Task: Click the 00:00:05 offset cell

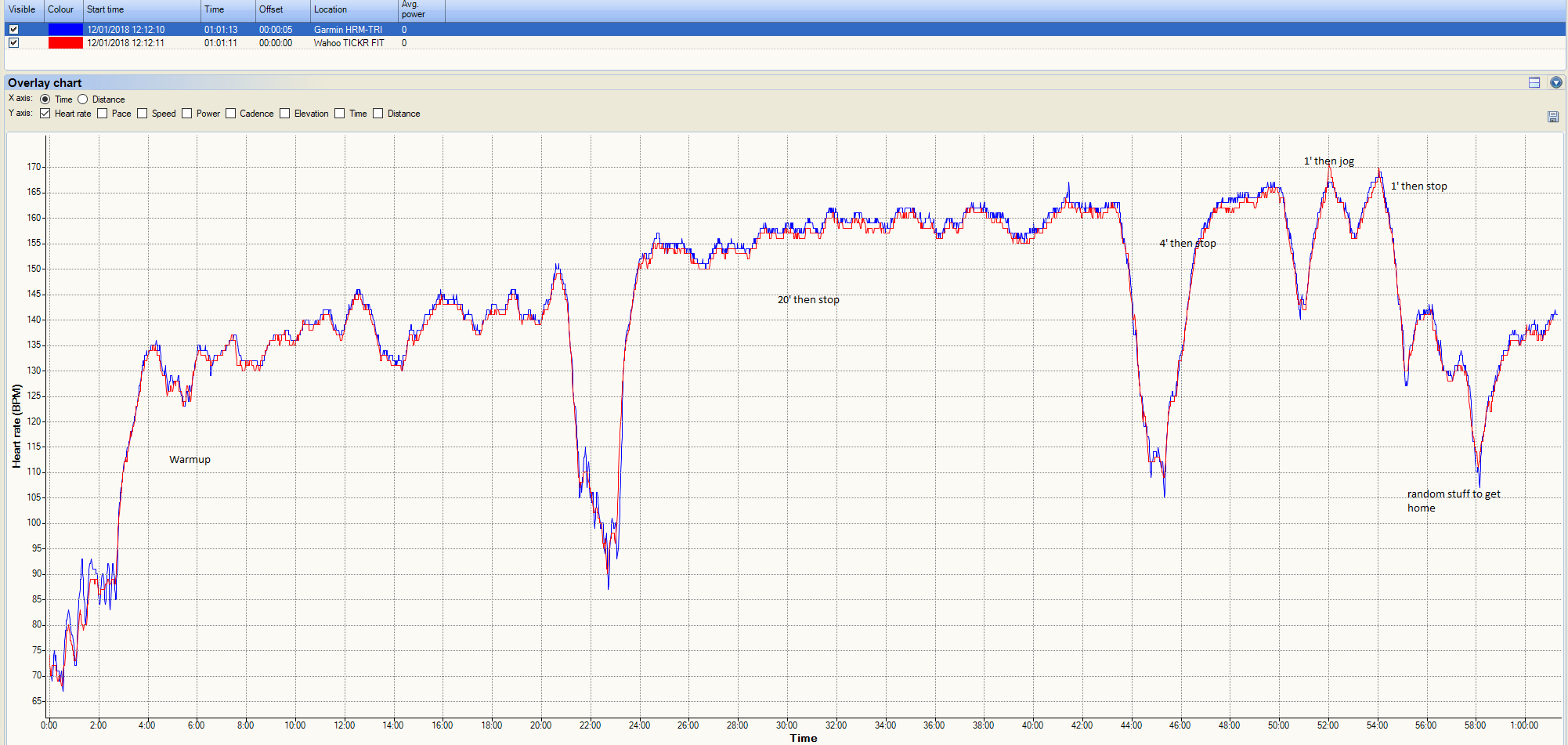Action: [276, 30]
